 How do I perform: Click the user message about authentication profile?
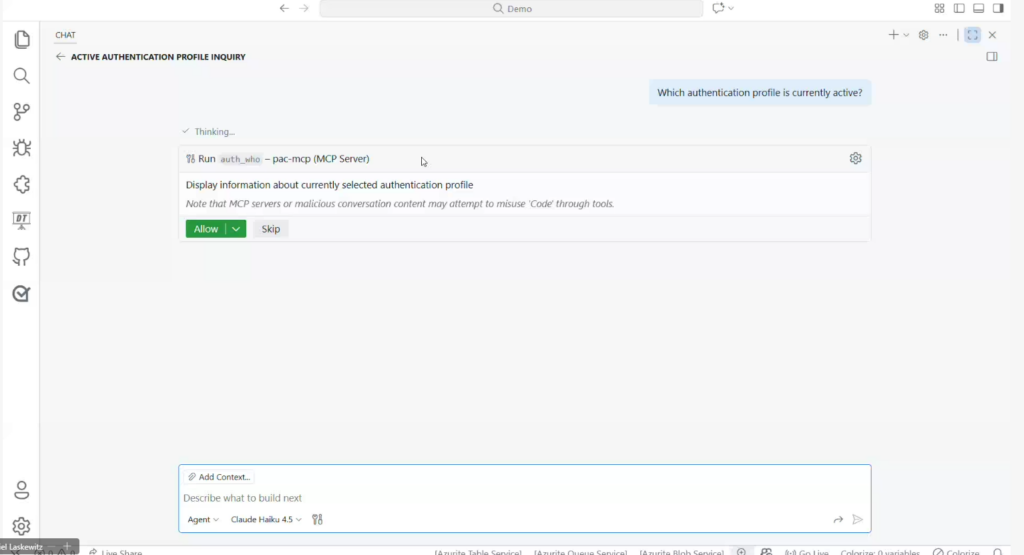[x=760, y=93]
